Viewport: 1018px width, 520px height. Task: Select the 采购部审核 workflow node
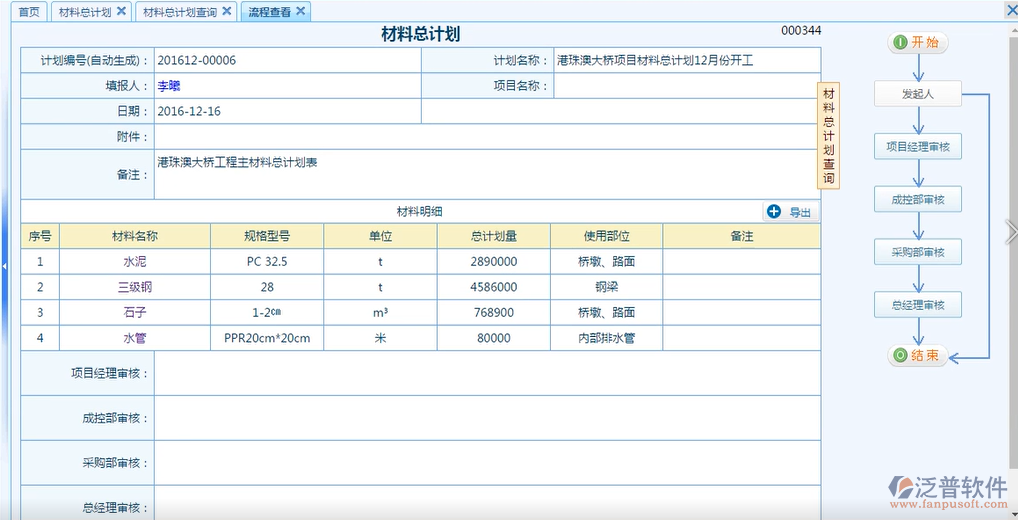click(917, 252)
